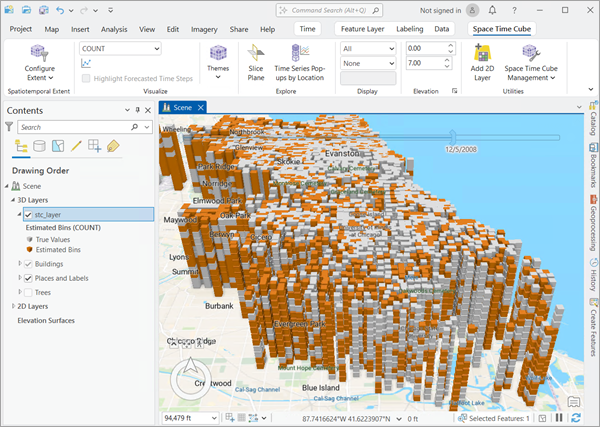Open the Analysis ribbon tab

pos(114,29)
